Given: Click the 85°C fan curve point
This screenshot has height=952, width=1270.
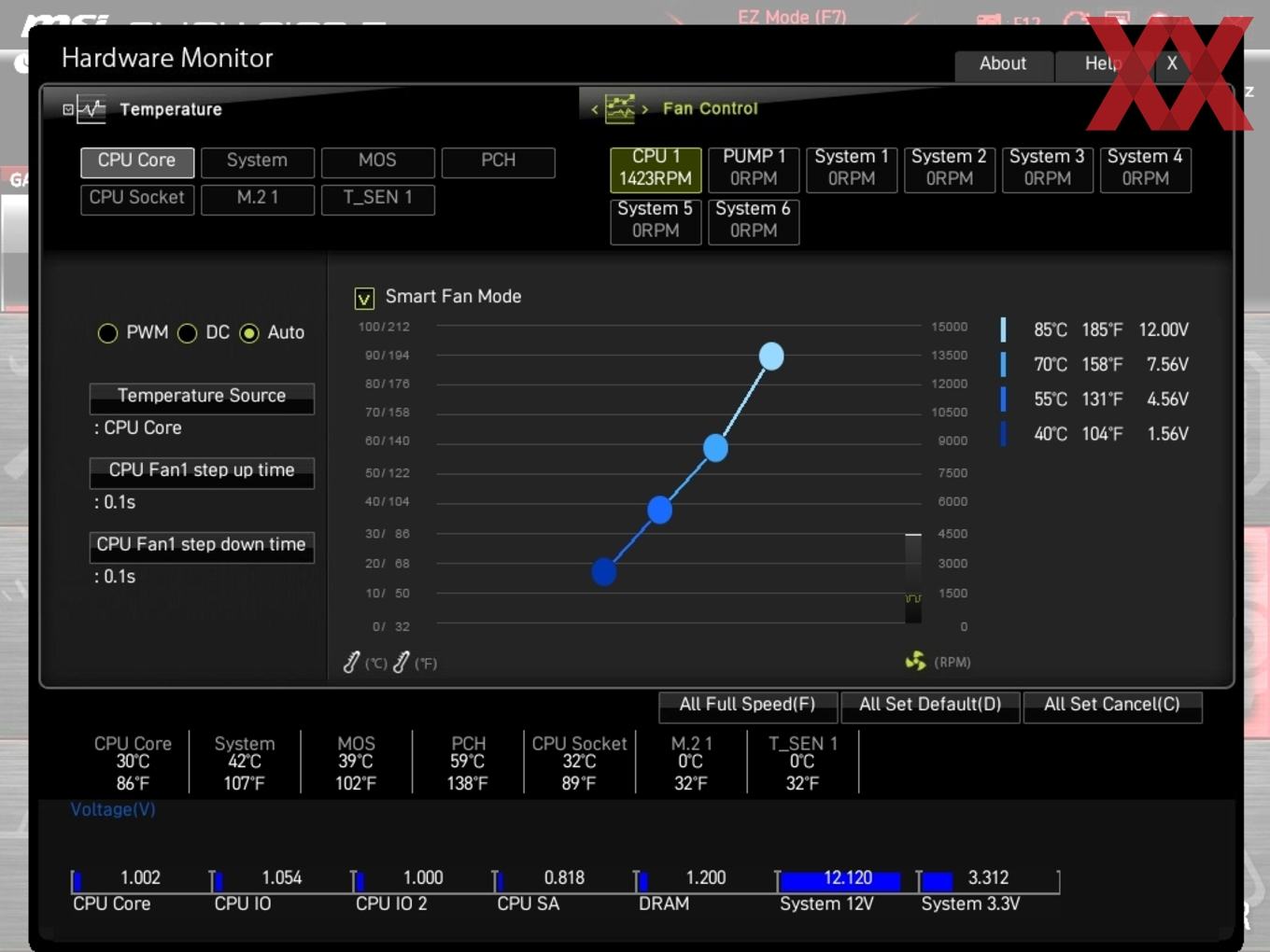Looking at the screenshot, I should click(771, 357).
